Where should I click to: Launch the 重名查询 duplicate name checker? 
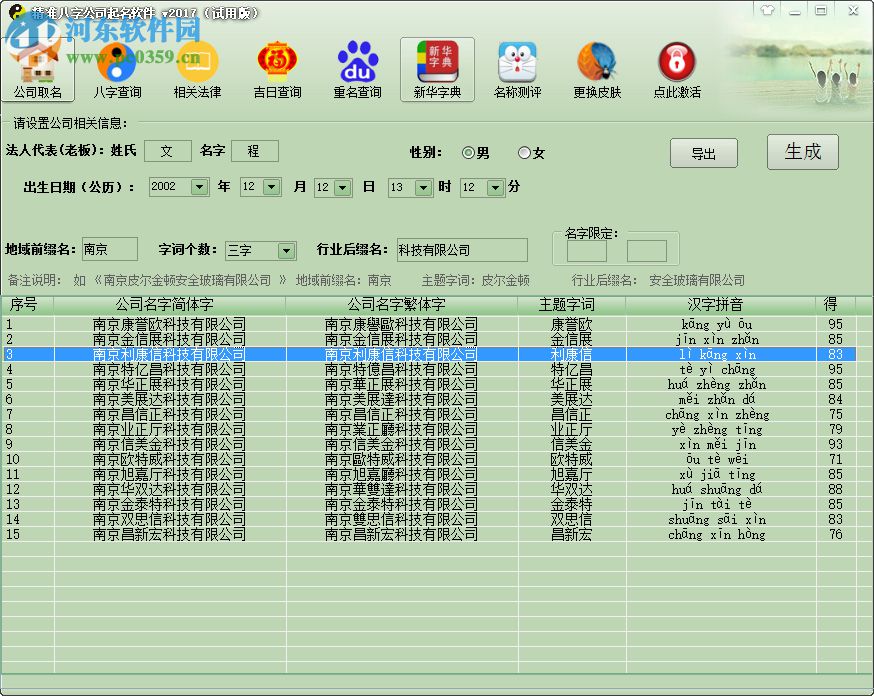point(357,70)
